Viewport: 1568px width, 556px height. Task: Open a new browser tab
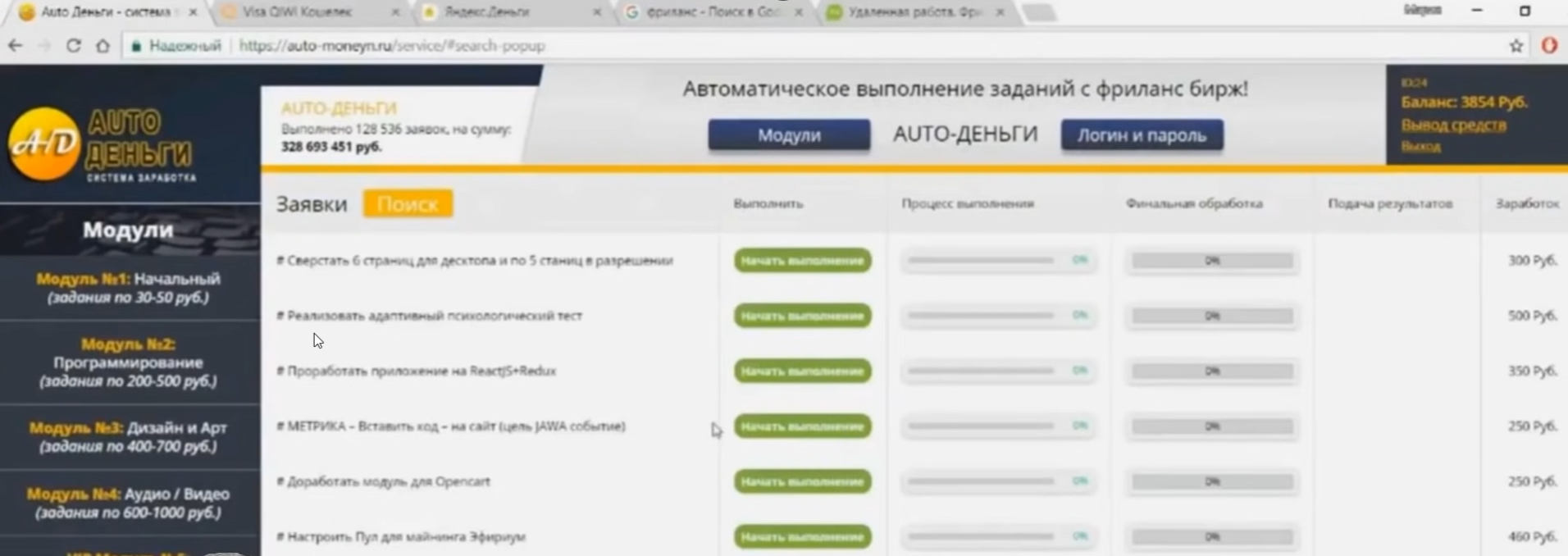tap(1038, 12)
